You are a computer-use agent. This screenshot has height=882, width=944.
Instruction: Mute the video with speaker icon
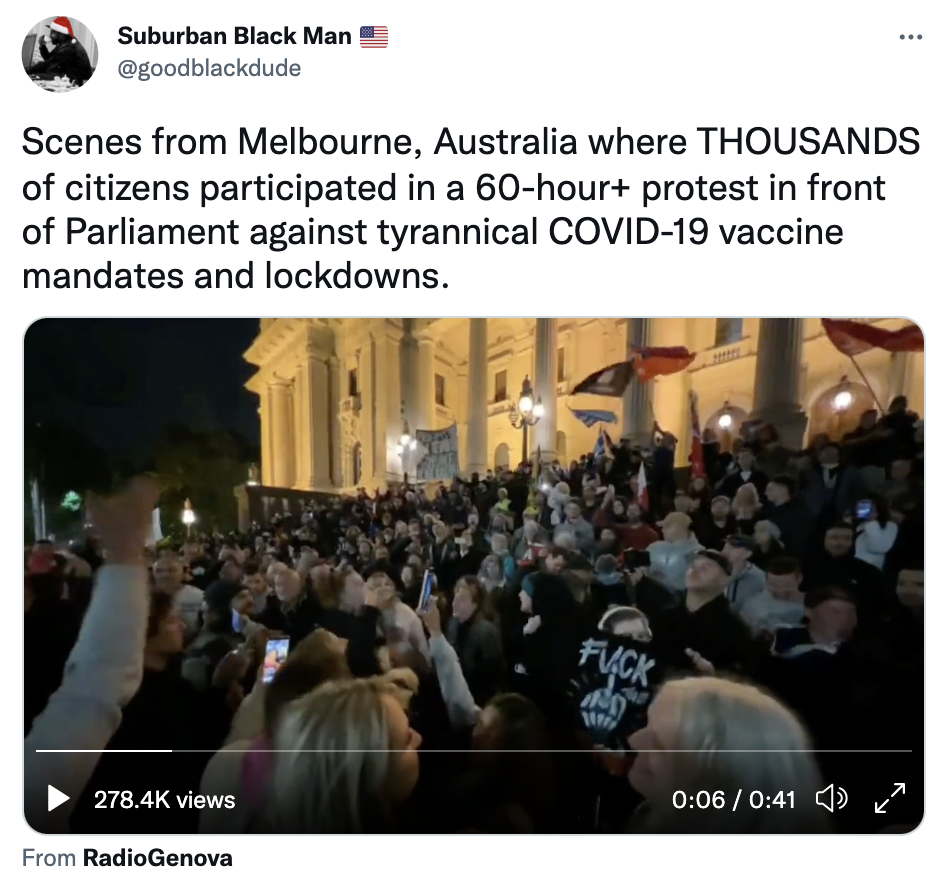point(831,799)
